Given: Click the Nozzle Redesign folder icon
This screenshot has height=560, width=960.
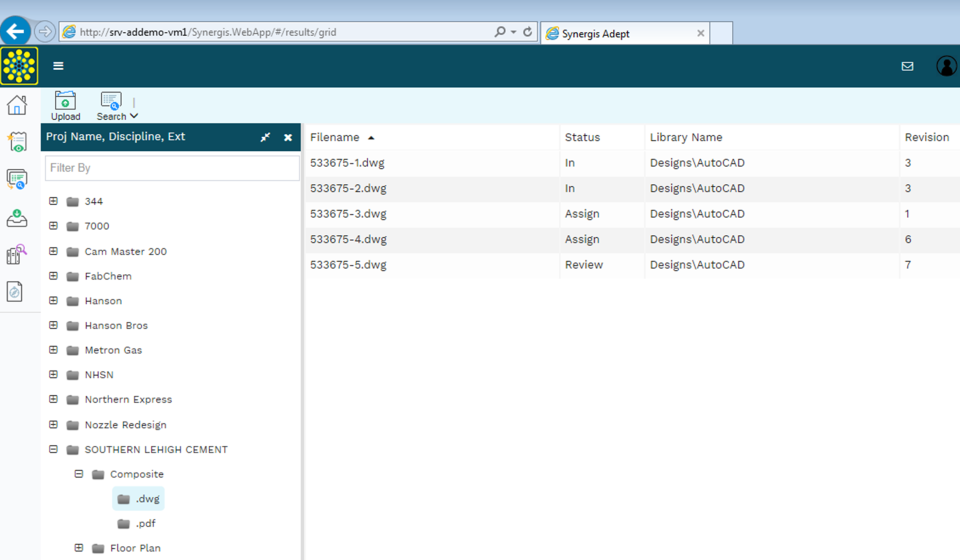Looking at the screenshot, I should tap(73, 425).
